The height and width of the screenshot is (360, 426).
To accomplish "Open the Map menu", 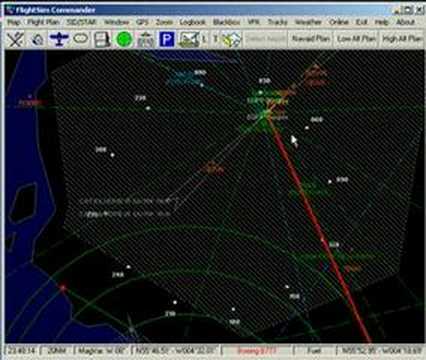I will click(x=14, y=22).
